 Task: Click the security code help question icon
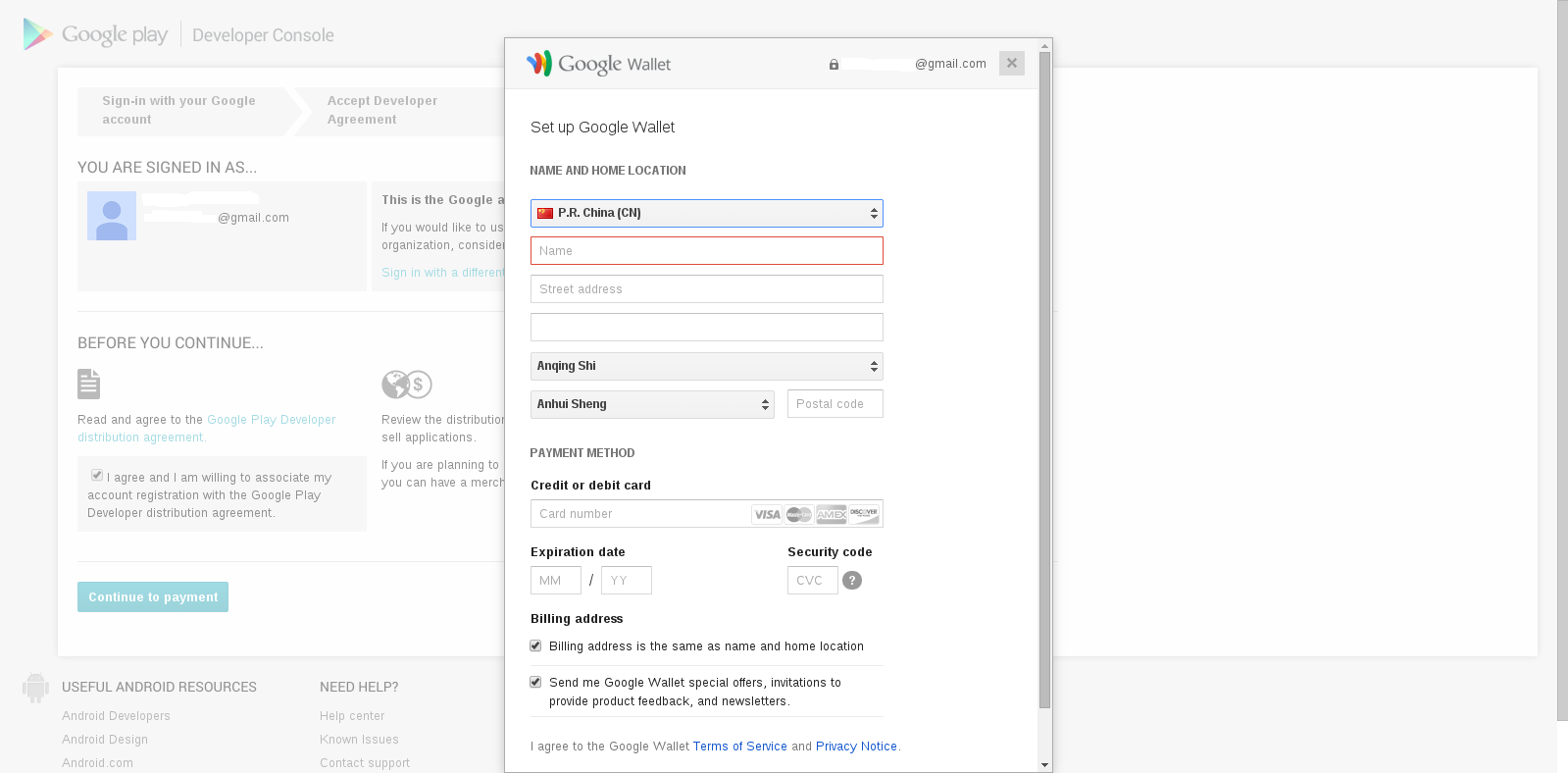point(852,581)
